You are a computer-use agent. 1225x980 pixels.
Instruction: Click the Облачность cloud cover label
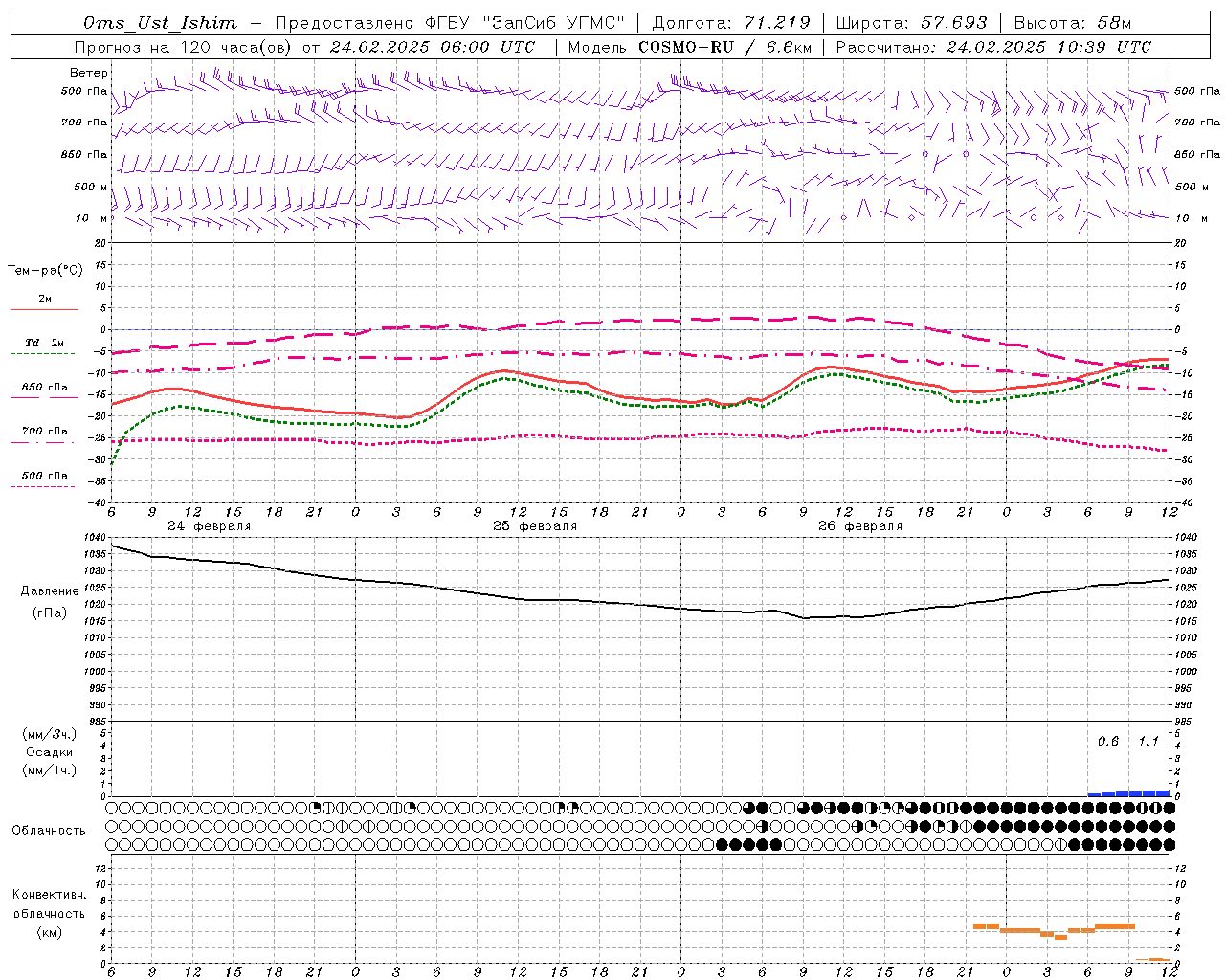(x=49, y=830)
